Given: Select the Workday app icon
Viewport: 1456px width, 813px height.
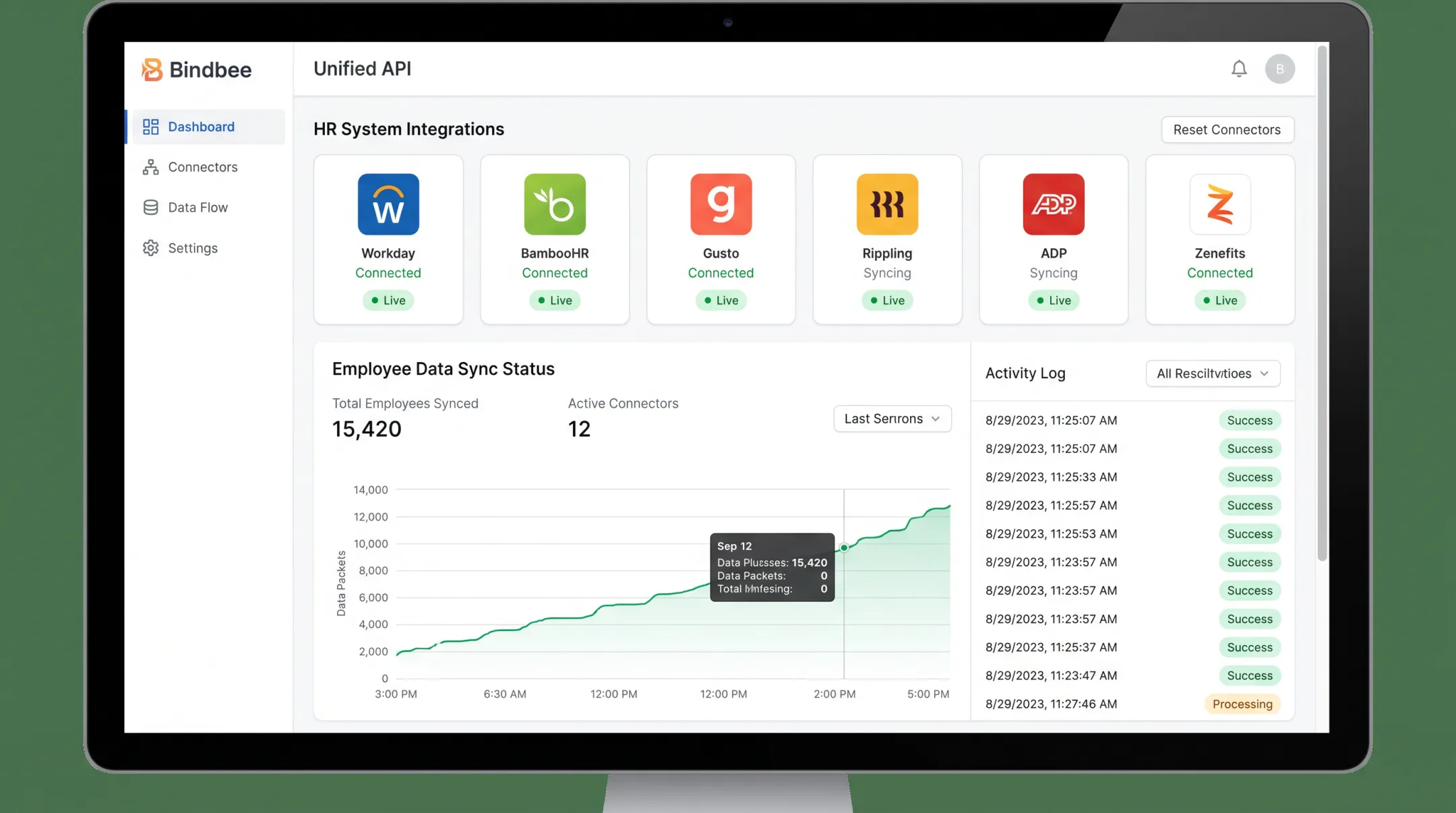Looking at the screenshot, I should (388, 204).
